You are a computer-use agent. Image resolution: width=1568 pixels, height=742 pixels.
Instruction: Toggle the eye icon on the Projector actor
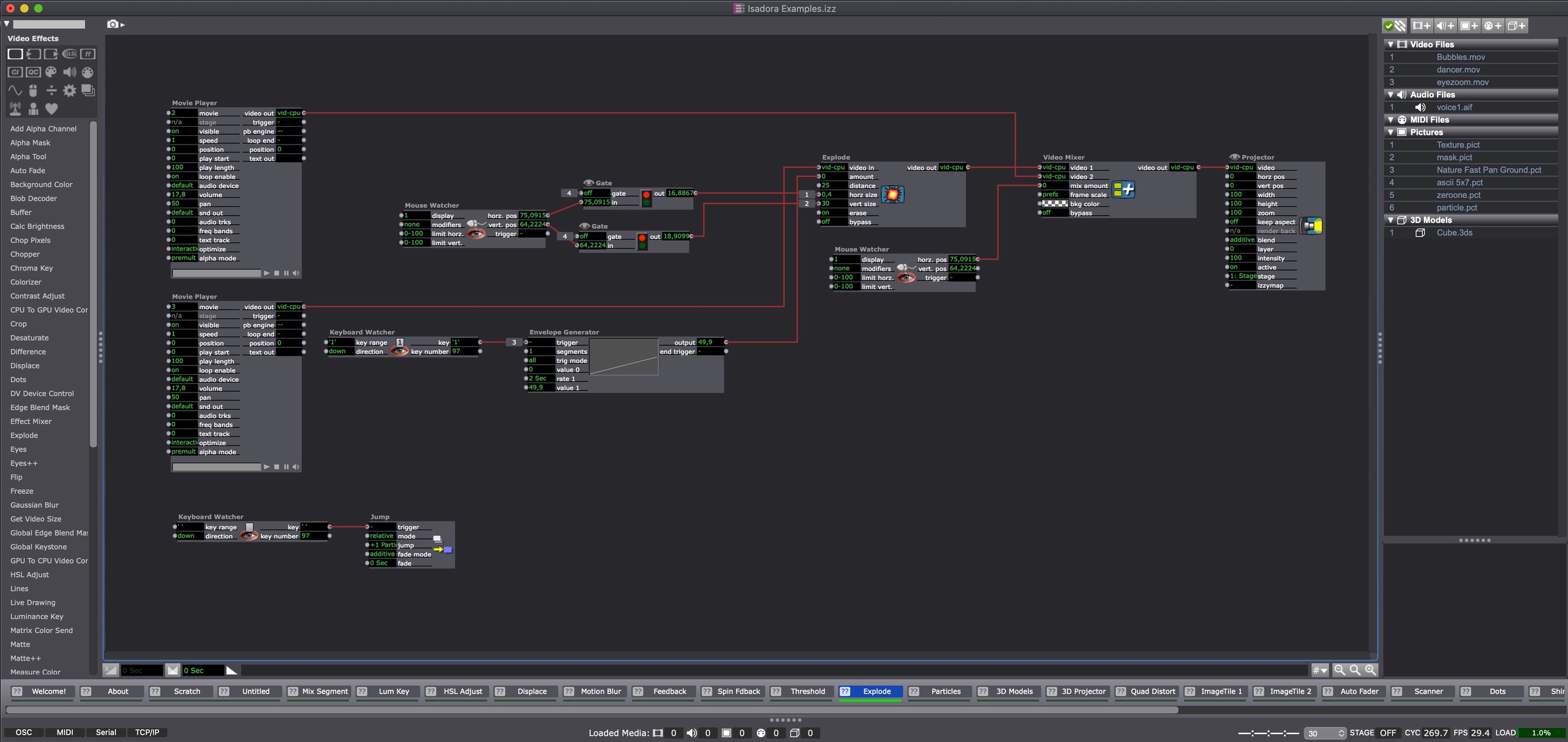(1234, 157)
